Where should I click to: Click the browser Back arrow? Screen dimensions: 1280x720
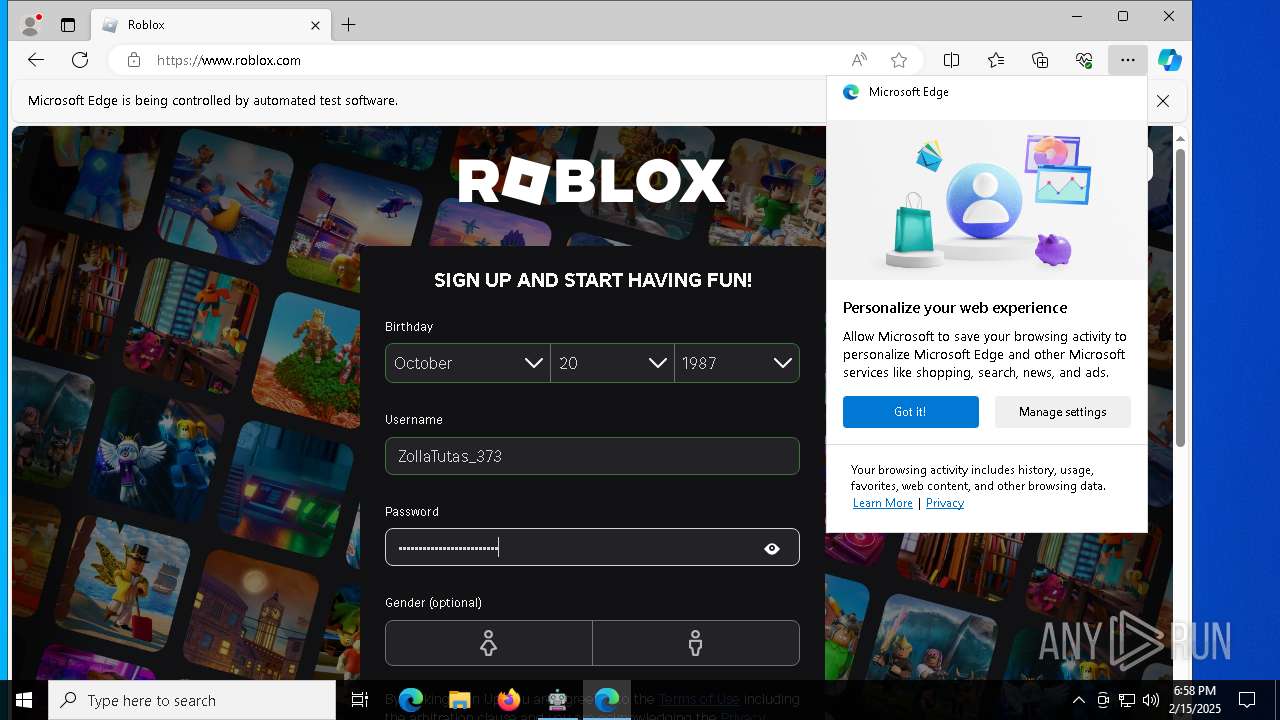tap(36, 60)
